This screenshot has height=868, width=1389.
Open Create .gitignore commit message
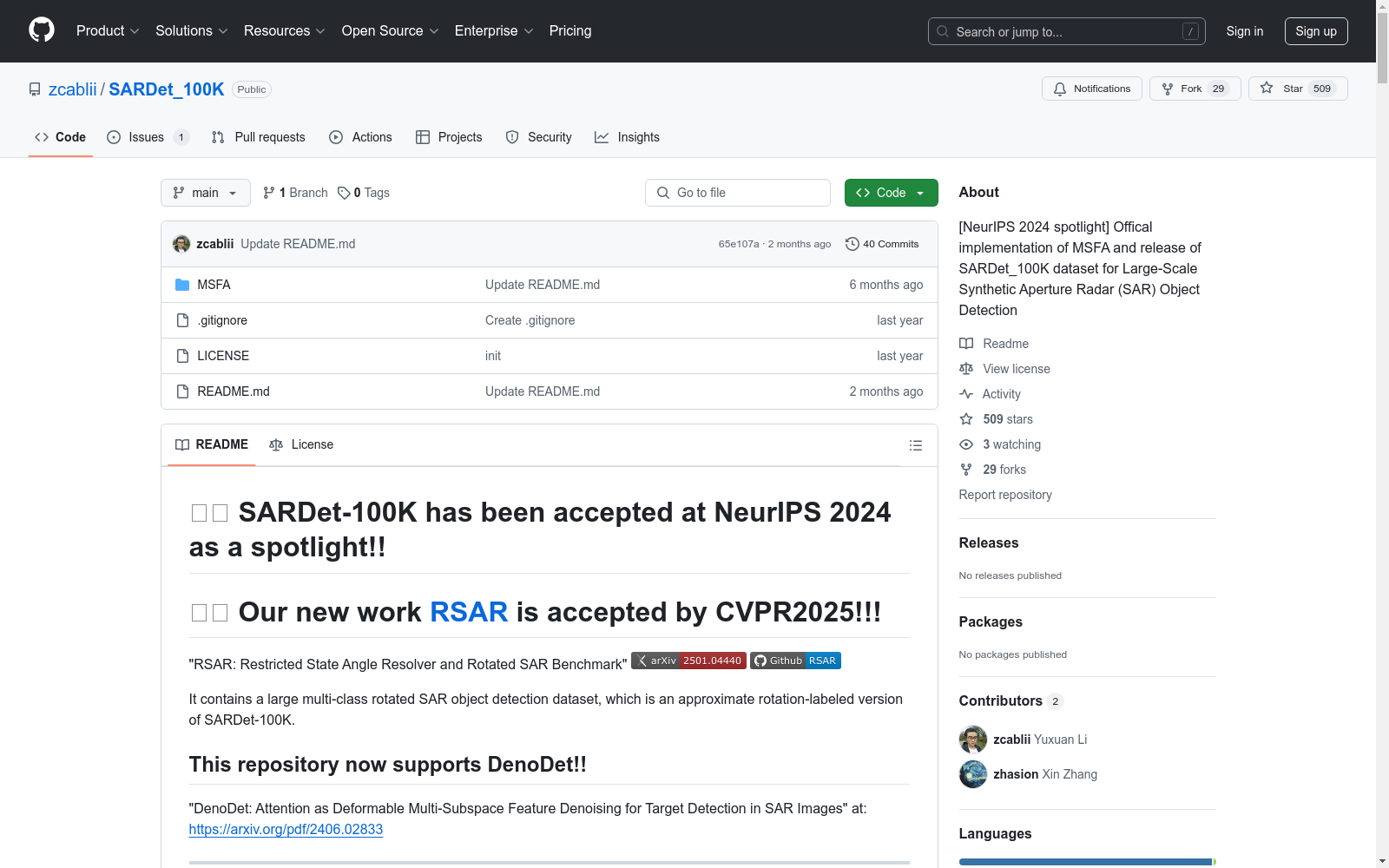(530, 320)
